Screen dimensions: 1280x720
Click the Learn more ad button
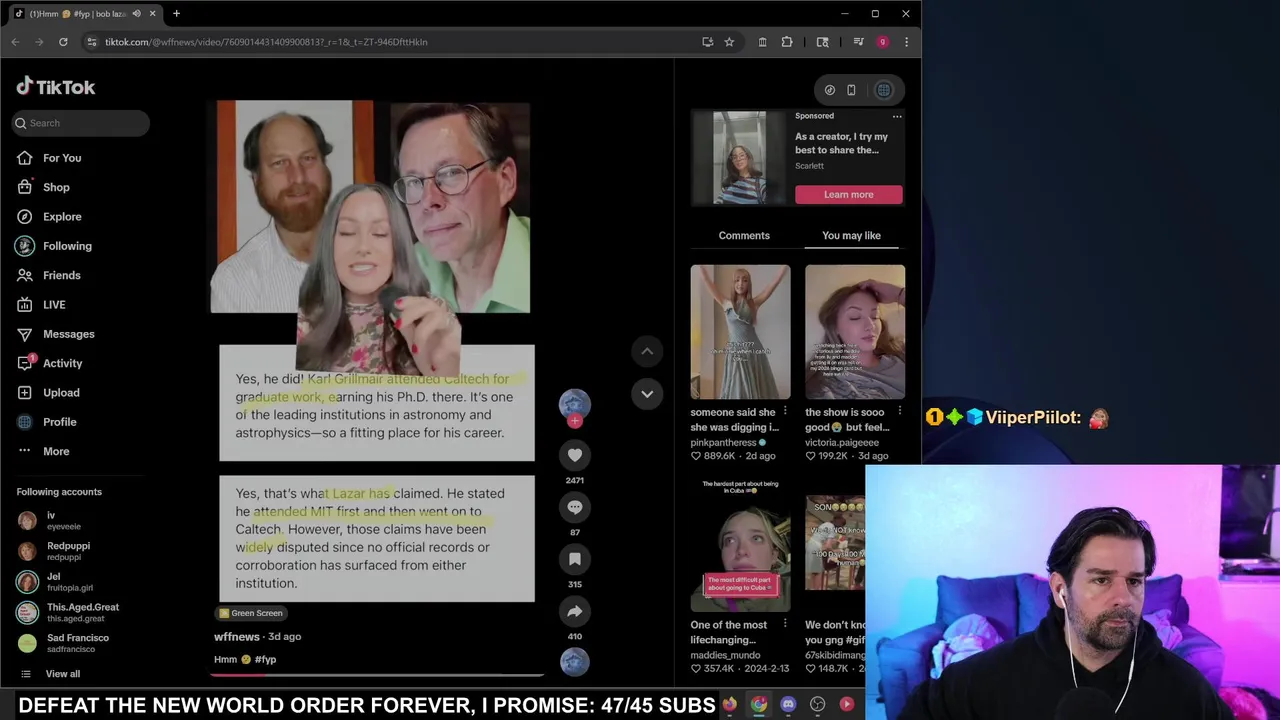point(849,194)
